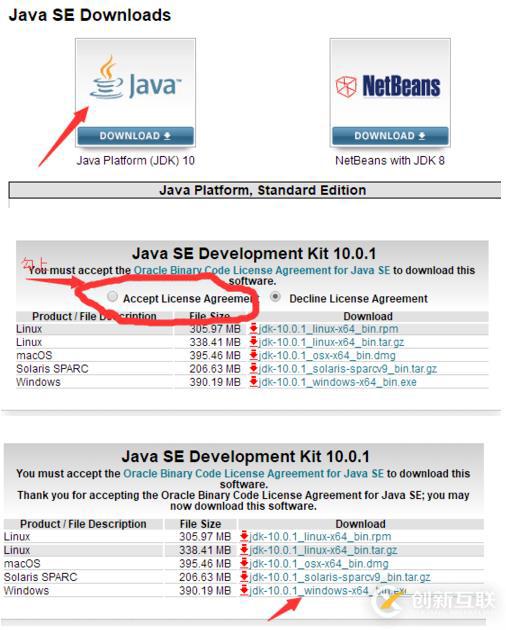This screenshot has height=630, width=506.
Task: Click the Java Platform JDK 10 DOWNLOAD button
Action: (135, 136)
